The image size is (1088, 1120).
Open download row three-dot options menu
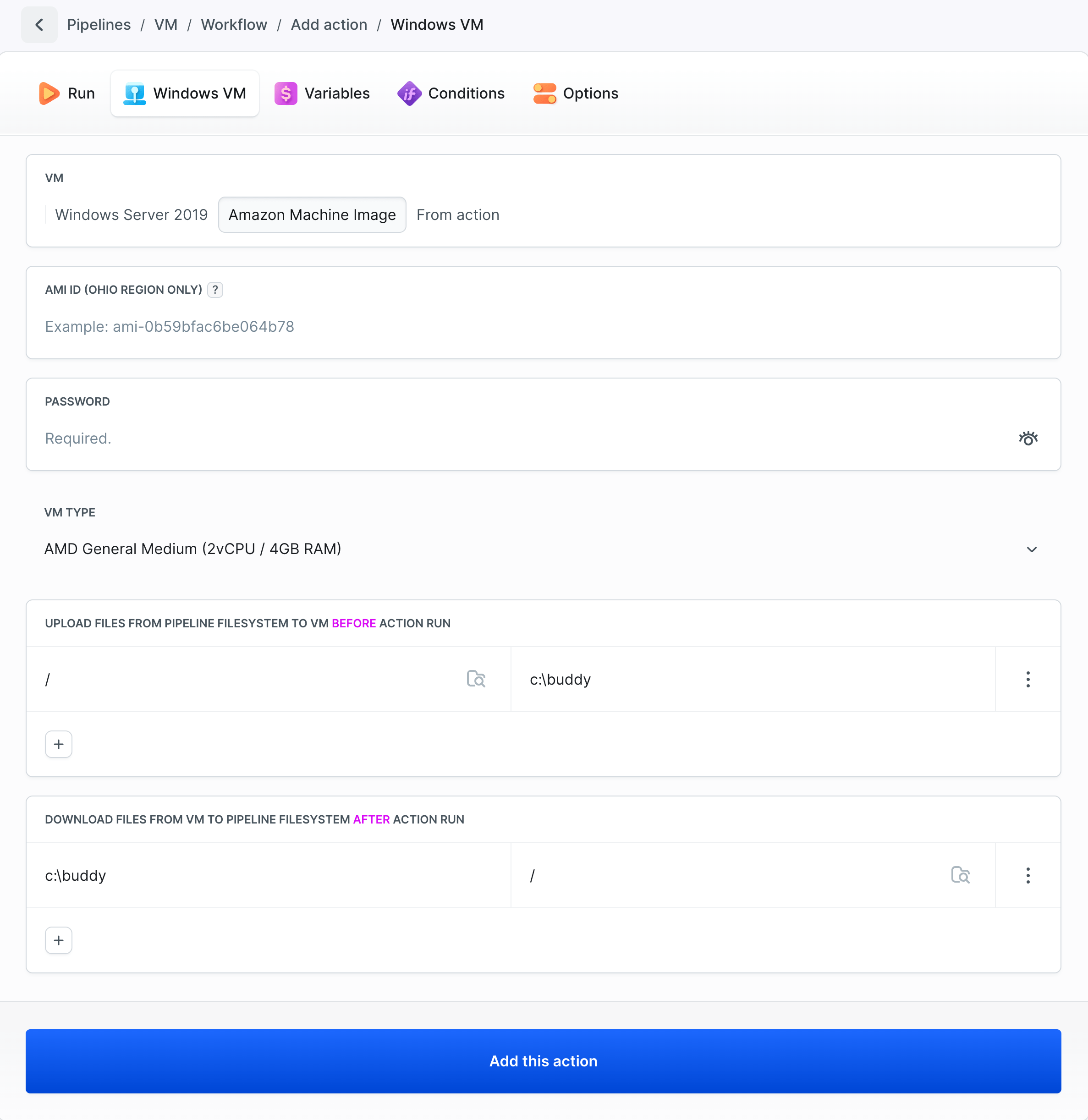pos(1028,875)
